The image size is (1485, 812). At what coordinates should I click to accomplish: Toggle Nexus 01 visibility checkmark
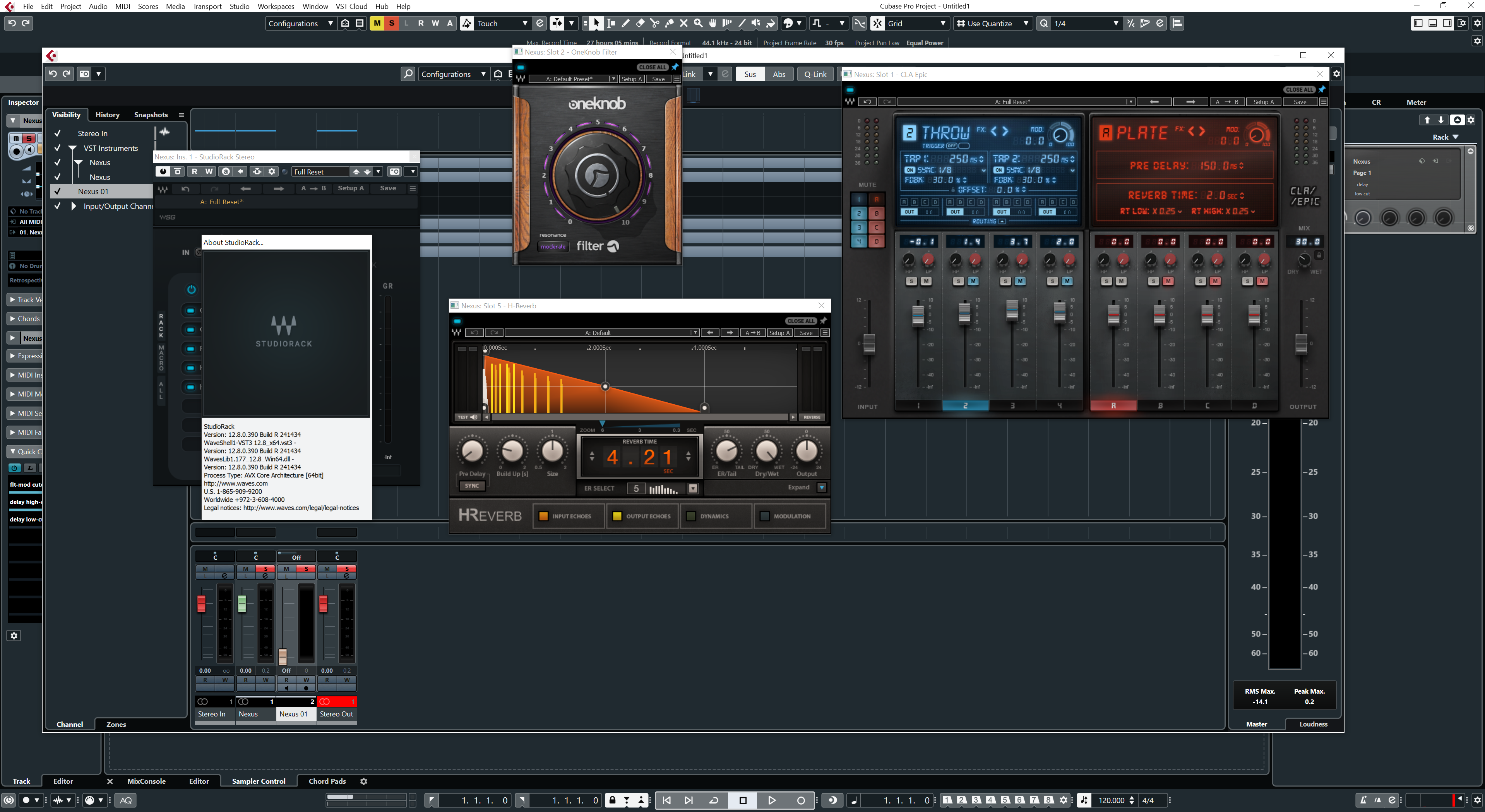(x=58, y=191)
